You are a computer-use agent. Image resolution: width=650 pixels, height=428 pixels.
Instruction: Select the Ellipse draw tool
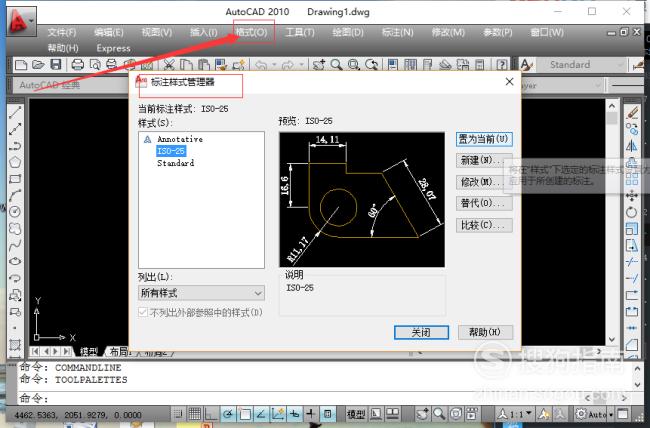pyautogui.click(x=15, y=261)
